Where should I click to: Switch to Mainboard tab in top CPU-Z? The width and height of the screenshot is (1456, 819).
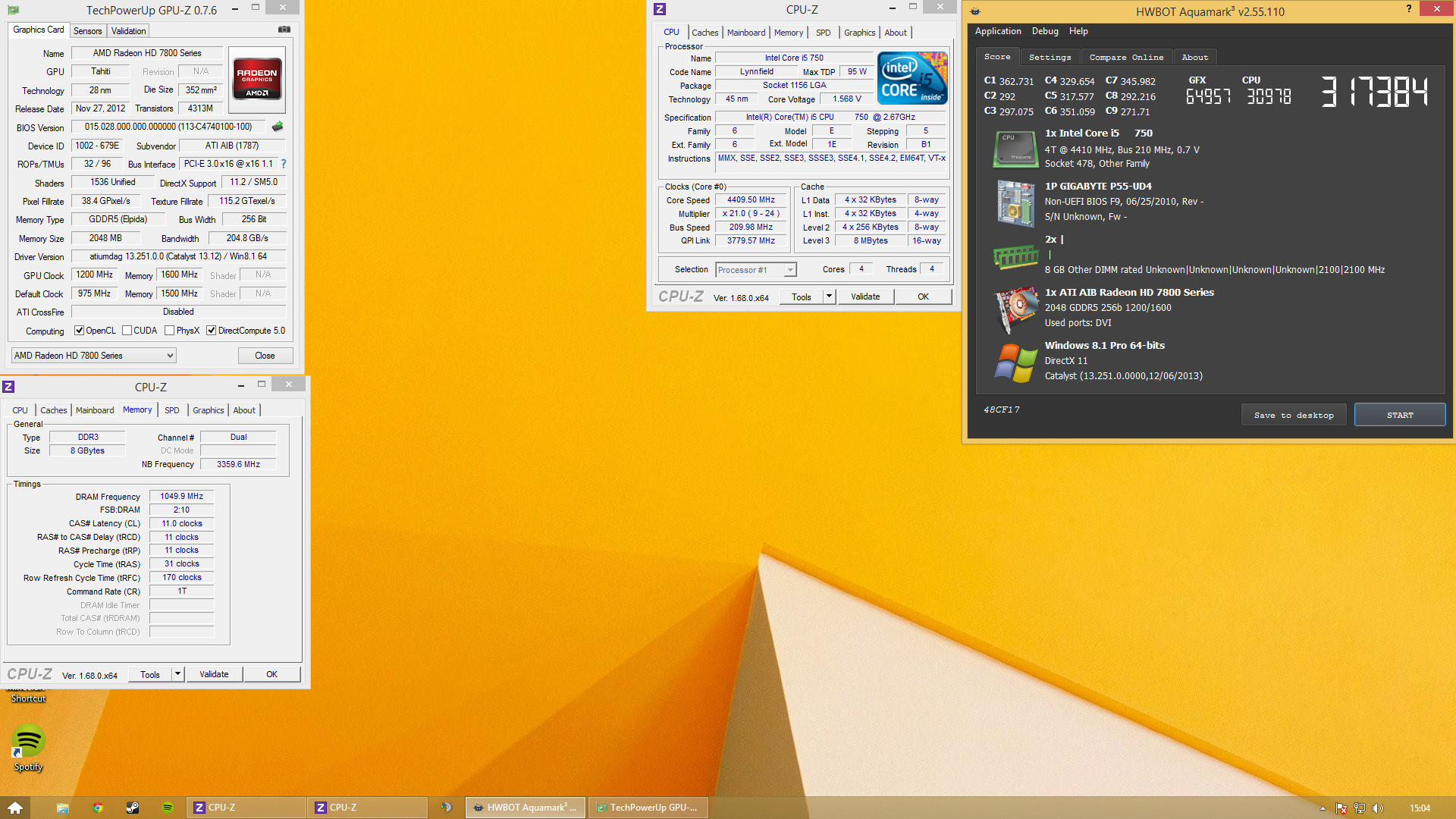coord(746,33)
